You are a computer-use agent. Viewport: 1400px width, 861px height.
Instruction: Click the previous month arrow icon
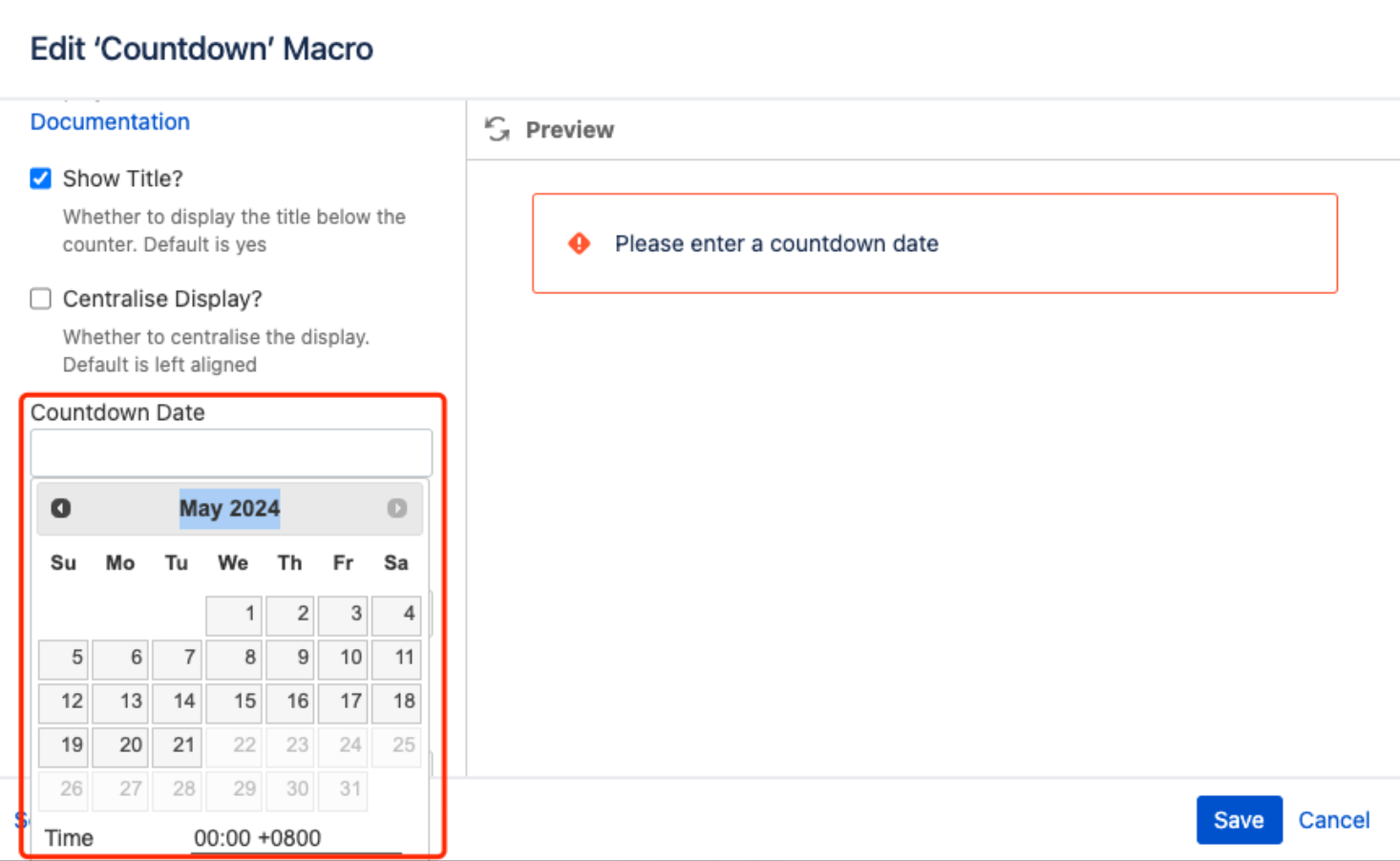61,508
